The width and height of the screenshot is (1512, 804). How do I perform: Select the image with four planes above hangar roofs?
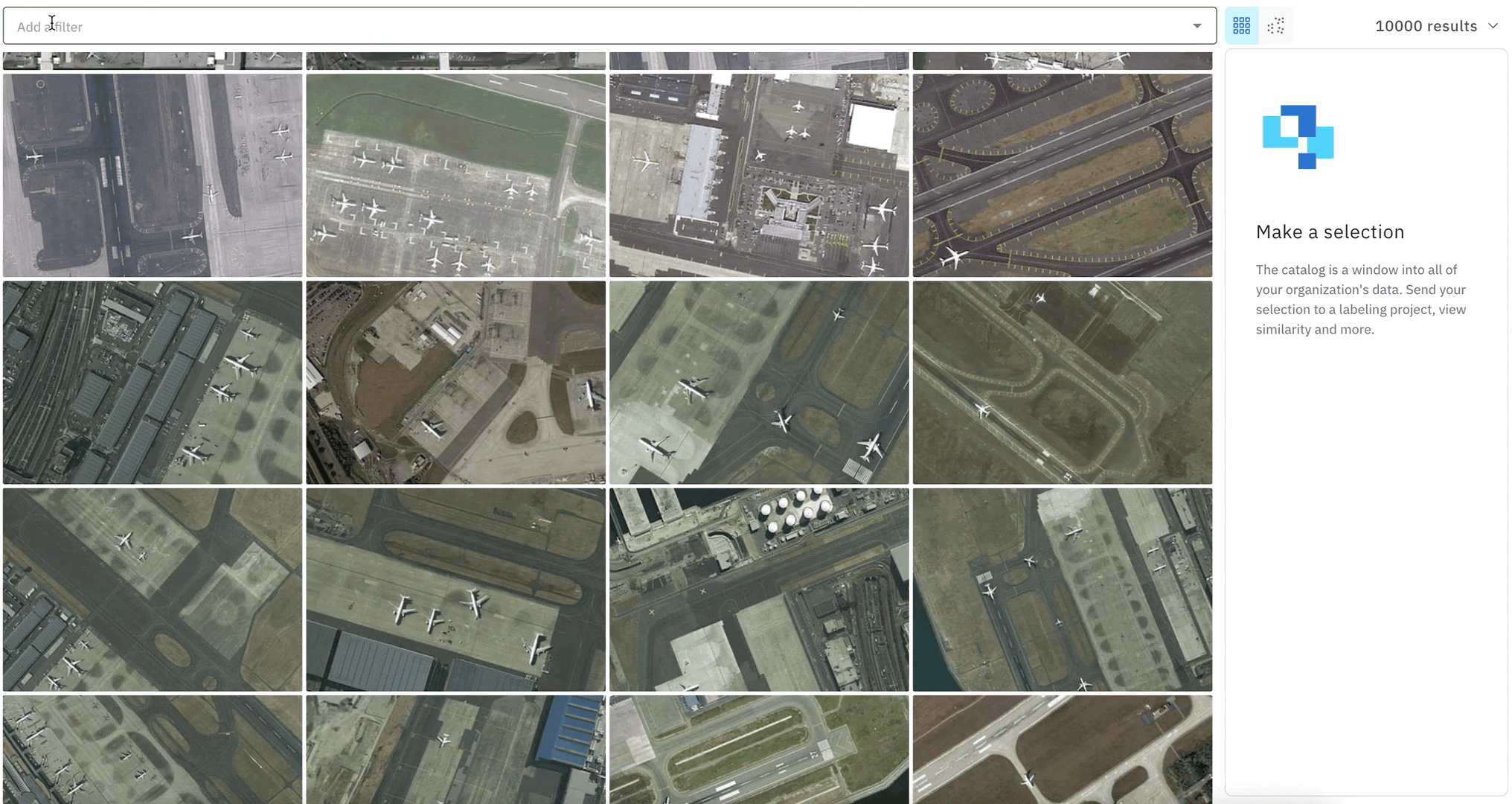455,590
